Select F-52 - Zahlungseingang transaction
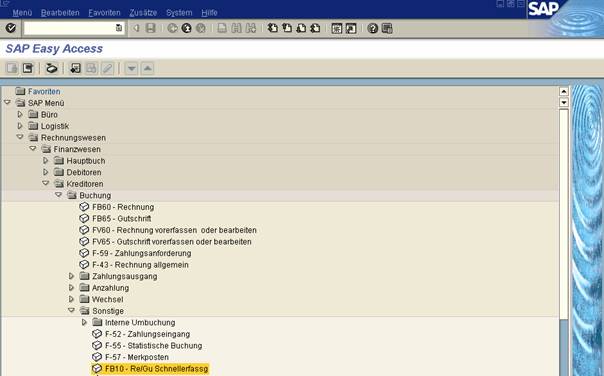 pyautogui.click(x=148, y=334)
